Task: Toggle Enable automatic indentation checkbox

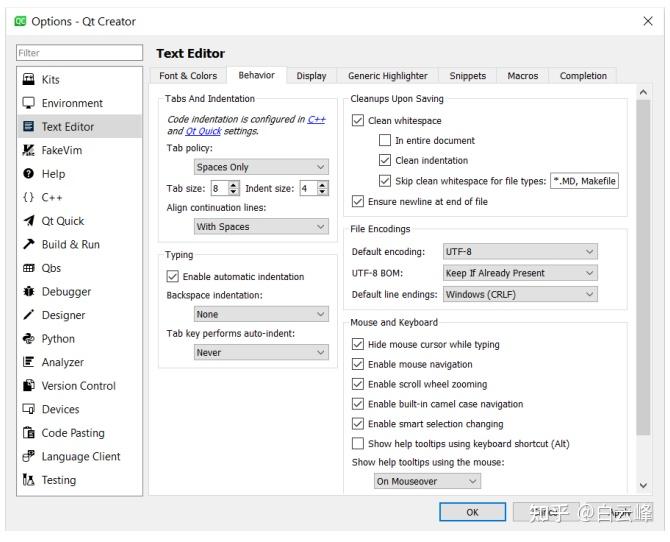Action: pos(173,277)
